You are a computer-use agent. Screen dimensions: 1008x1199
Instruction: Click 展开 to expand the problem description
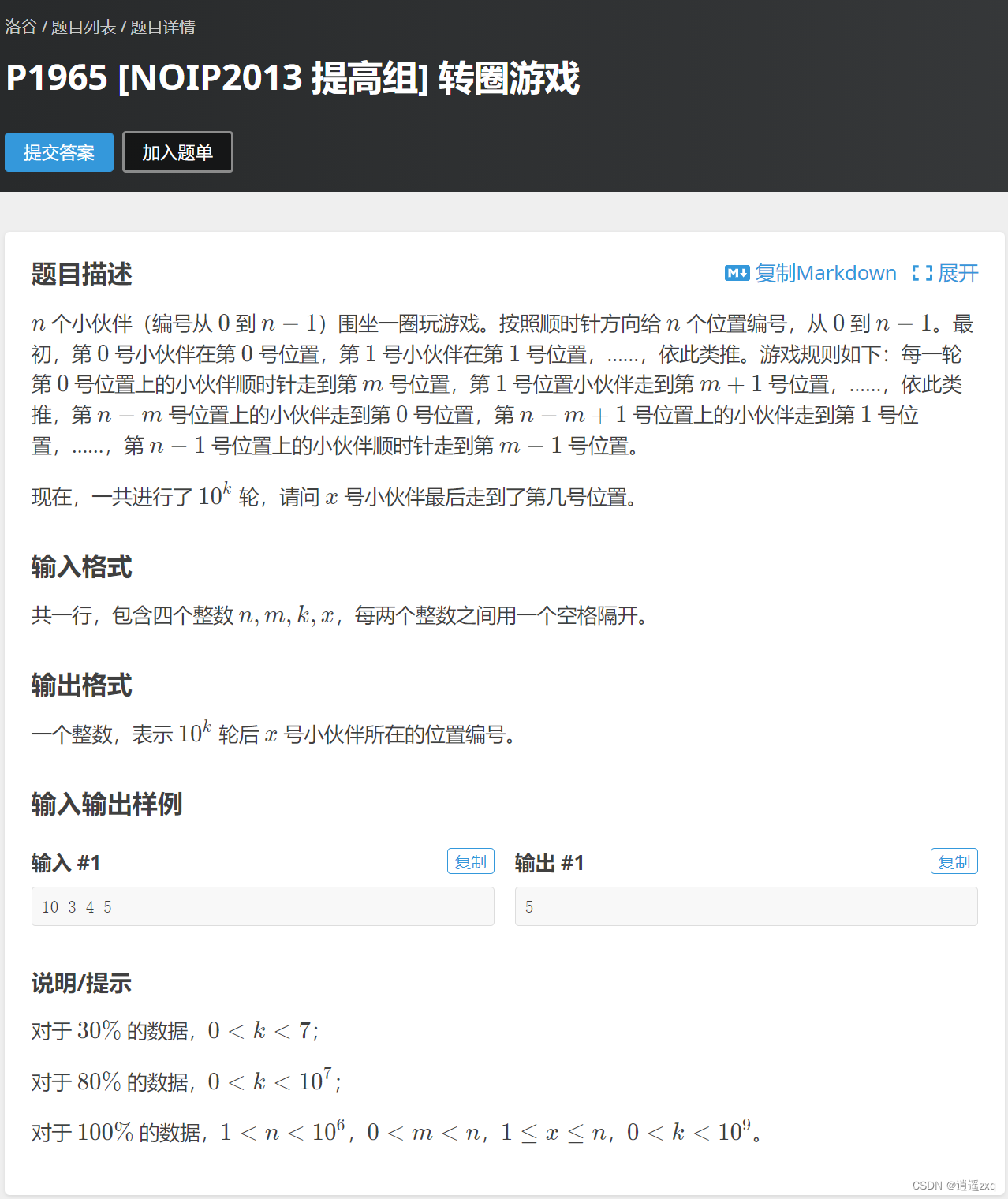point(958,273)
